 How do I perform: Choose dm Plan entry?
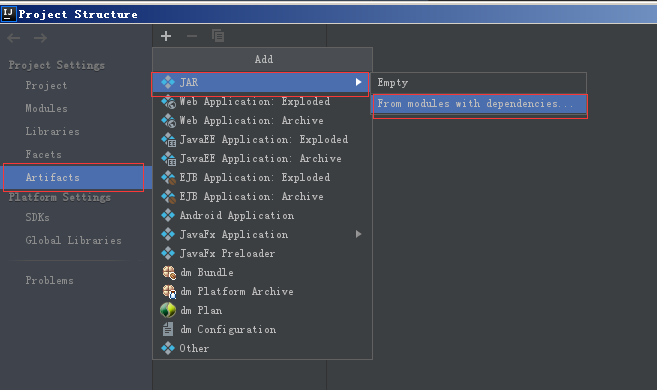(x=262, y=310)
